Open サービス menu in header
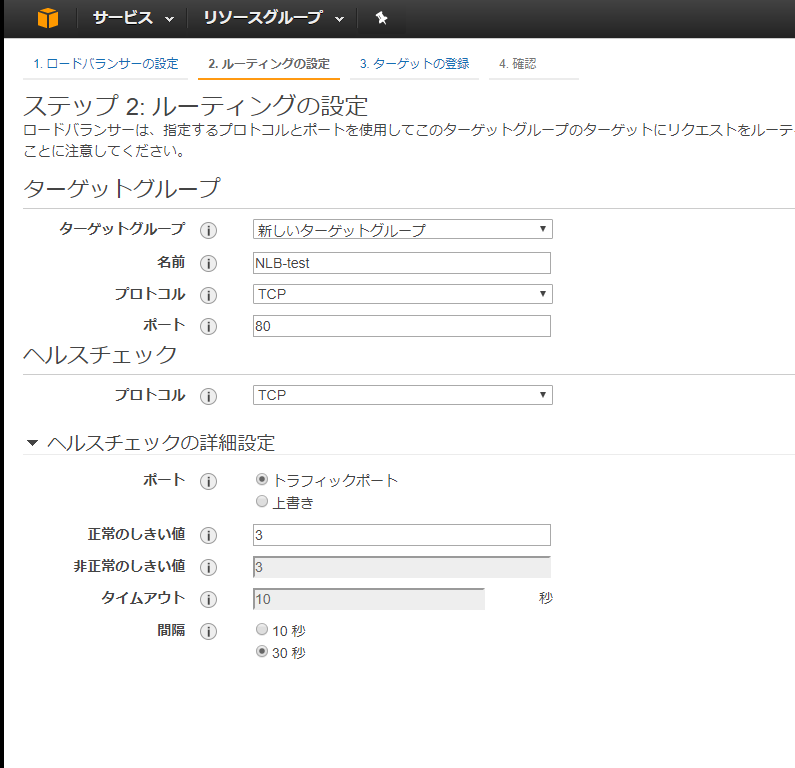The image size is (795, 768). point(133,18)
